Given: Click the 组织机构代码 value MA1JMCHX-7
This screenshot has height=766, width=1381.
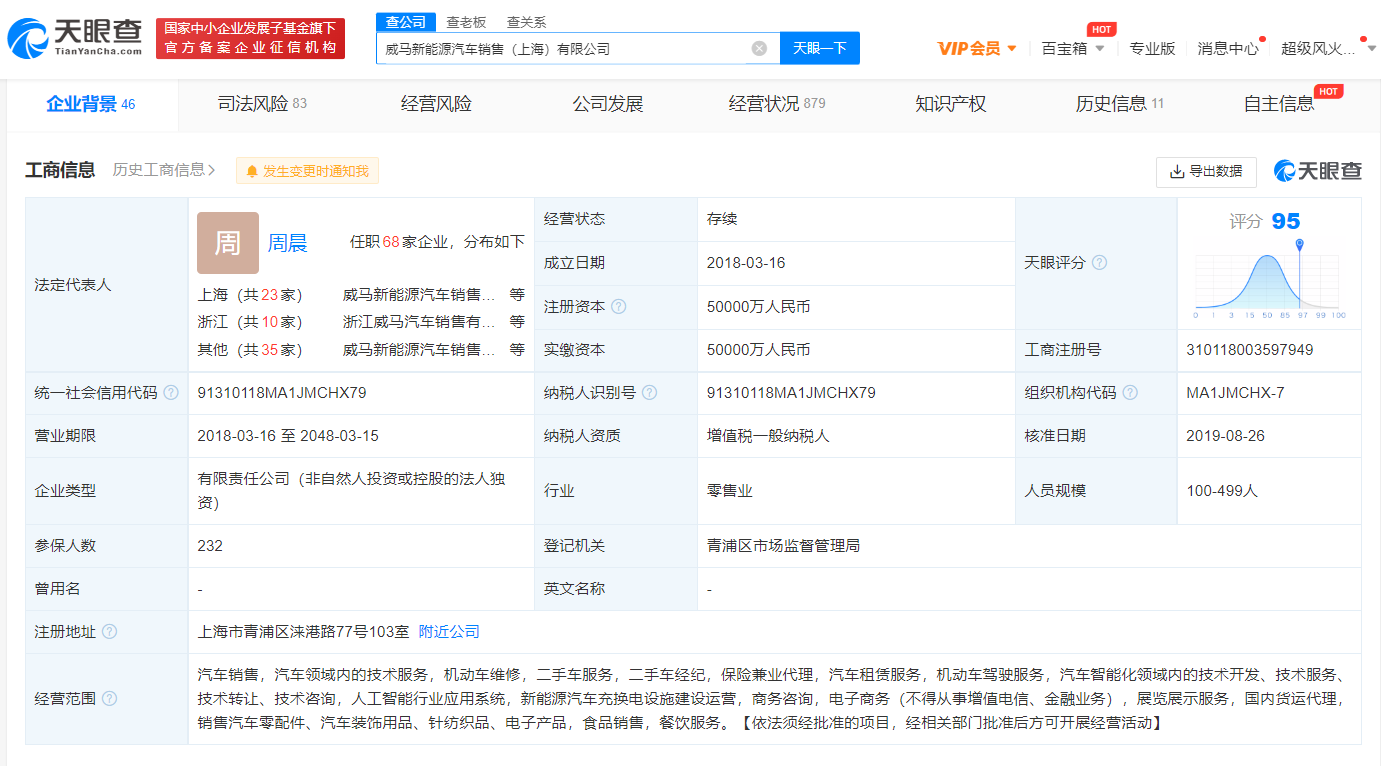Looking at the screenshot, I should 1235,393.
